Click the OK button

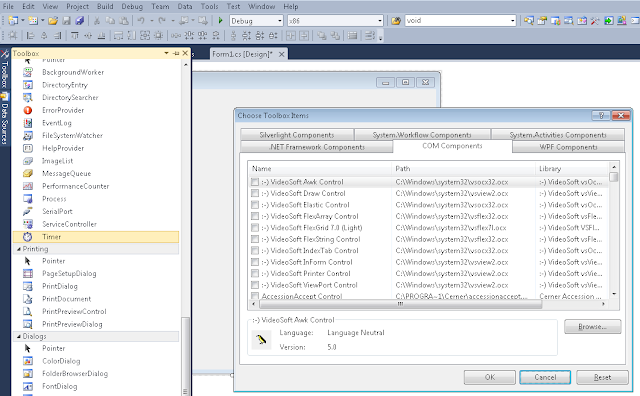490,377
